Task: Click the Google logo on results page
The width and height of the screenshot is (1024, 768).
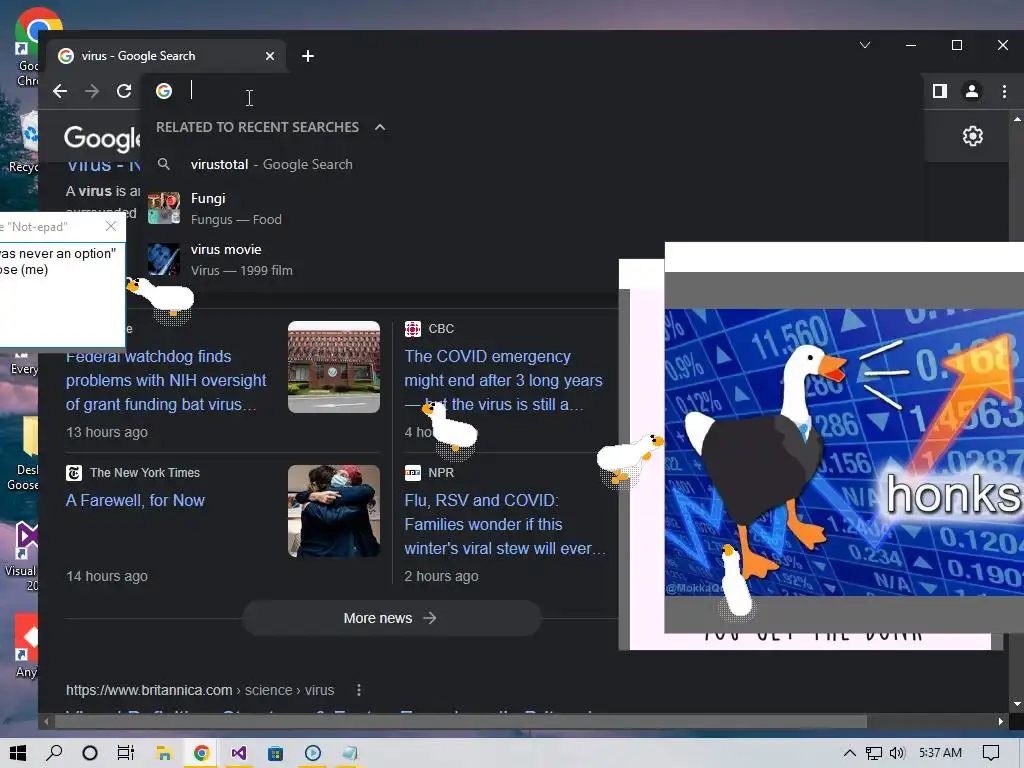Action: click(103, 138)
